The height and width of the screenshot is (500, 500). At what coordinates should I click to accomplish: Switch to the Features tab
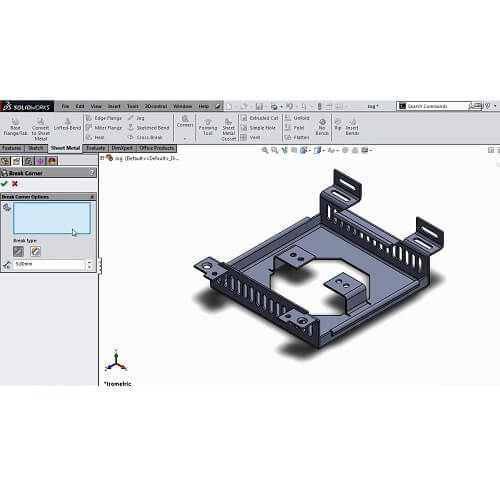12,148
